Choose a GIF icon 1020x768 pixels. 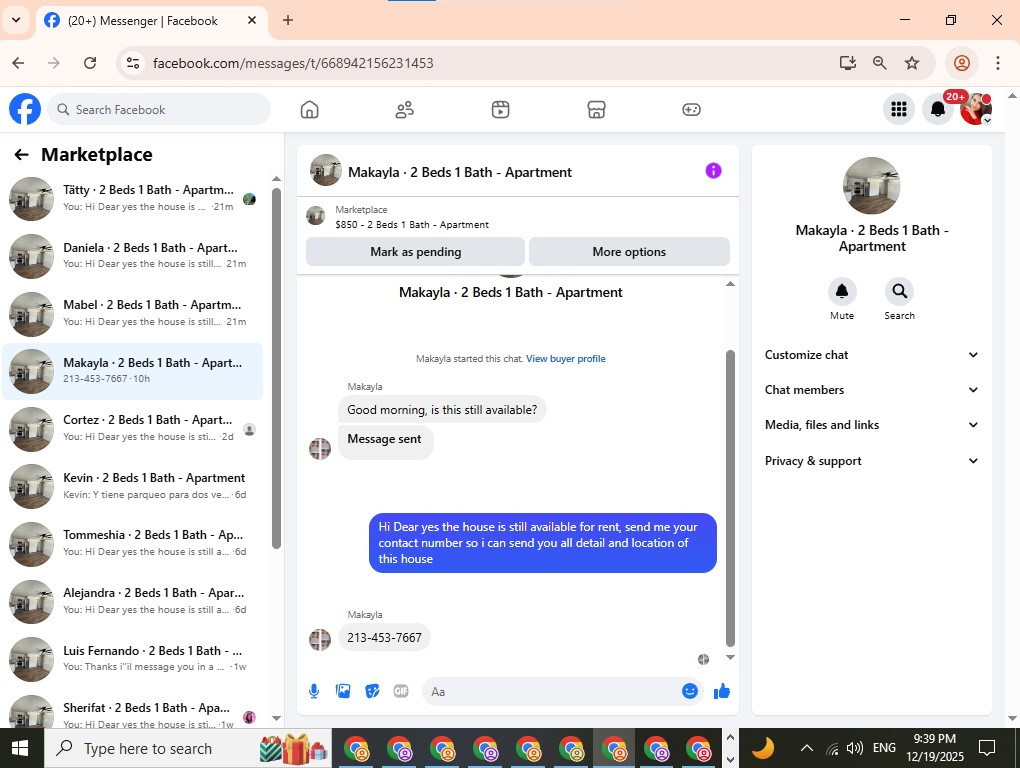pos(401,691)
